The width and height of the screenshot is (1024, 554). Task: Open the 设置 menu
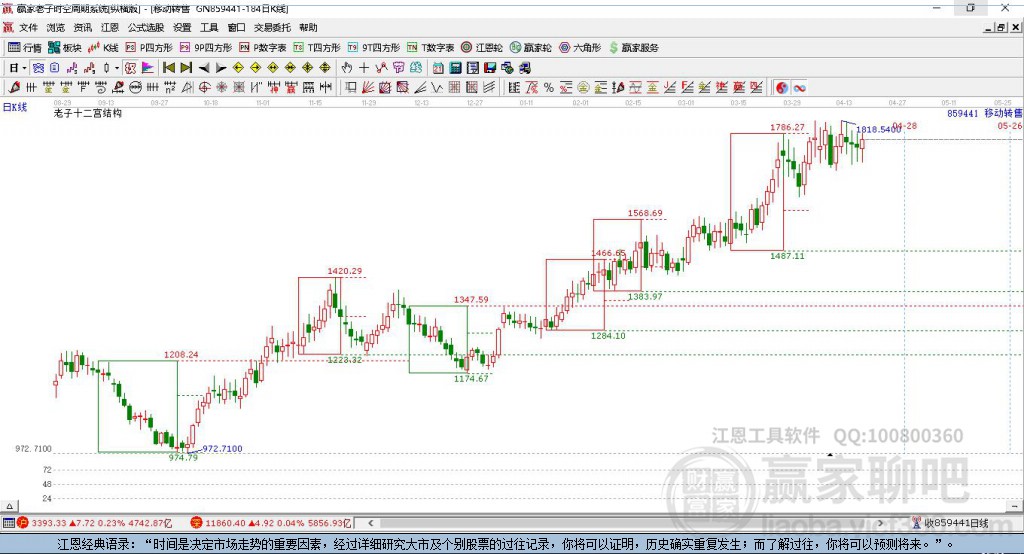182,27
